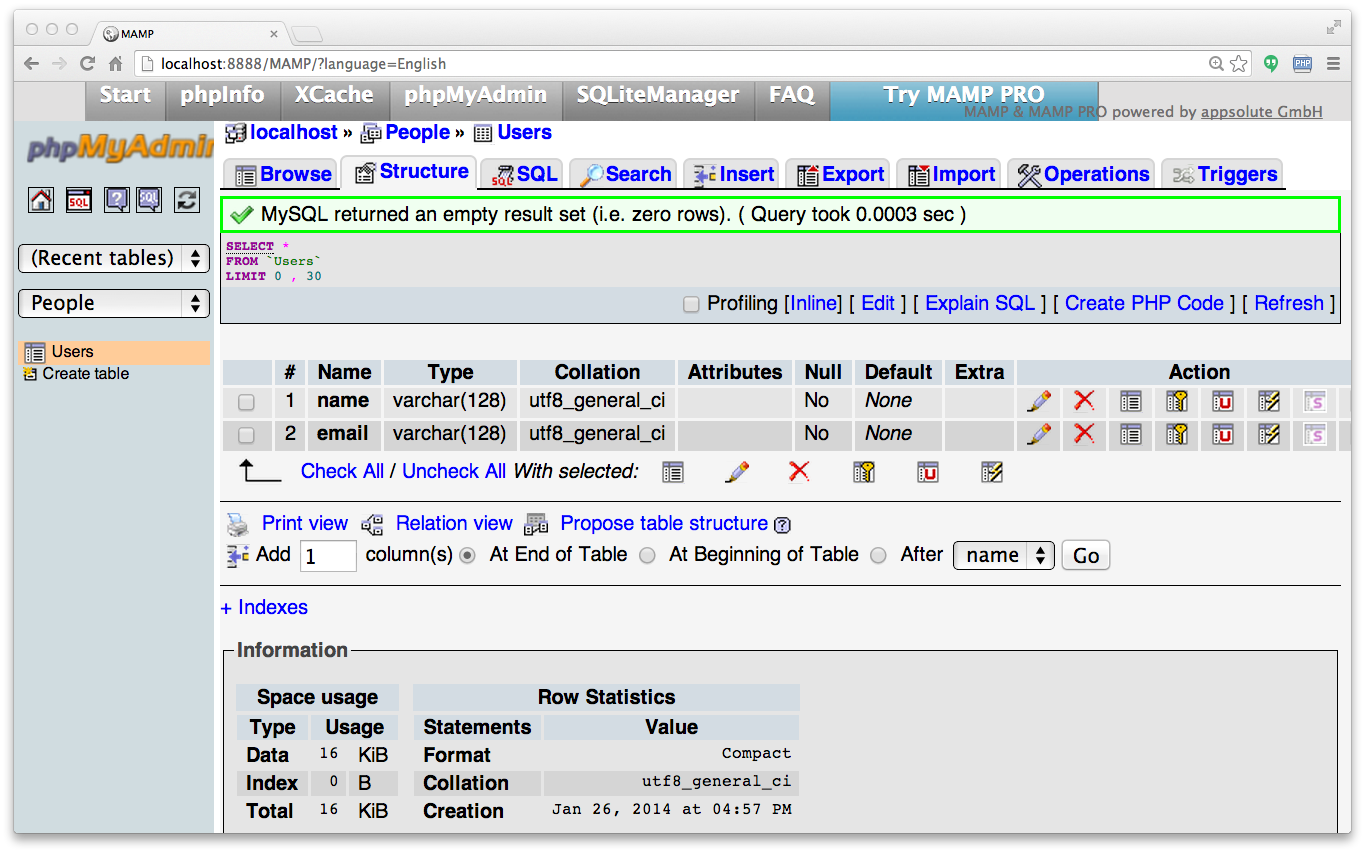This screenshot has height=853, width=1365.
Task: Browse distinct values of the name column
Action: (1130, 401)
